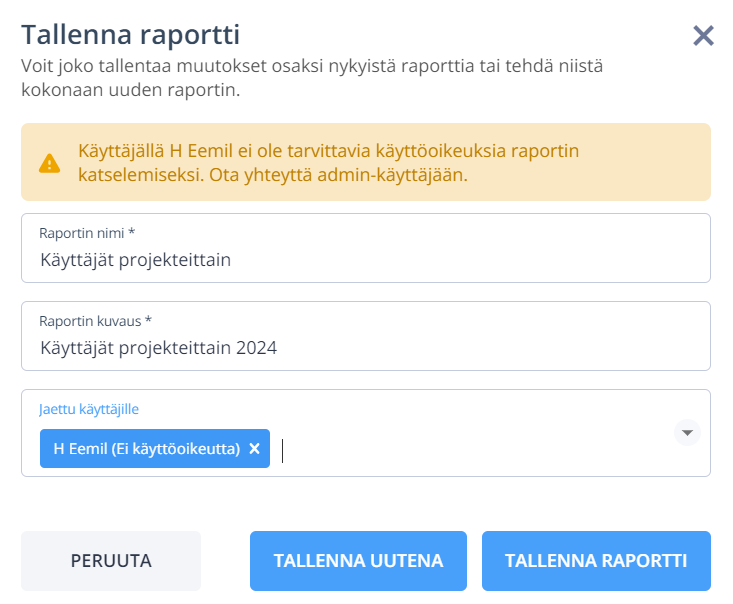Open the Jaettu käyttäjille dropdown arrow
The width and height of the screenshot is (733, 604).
click(x=687, y=432)
